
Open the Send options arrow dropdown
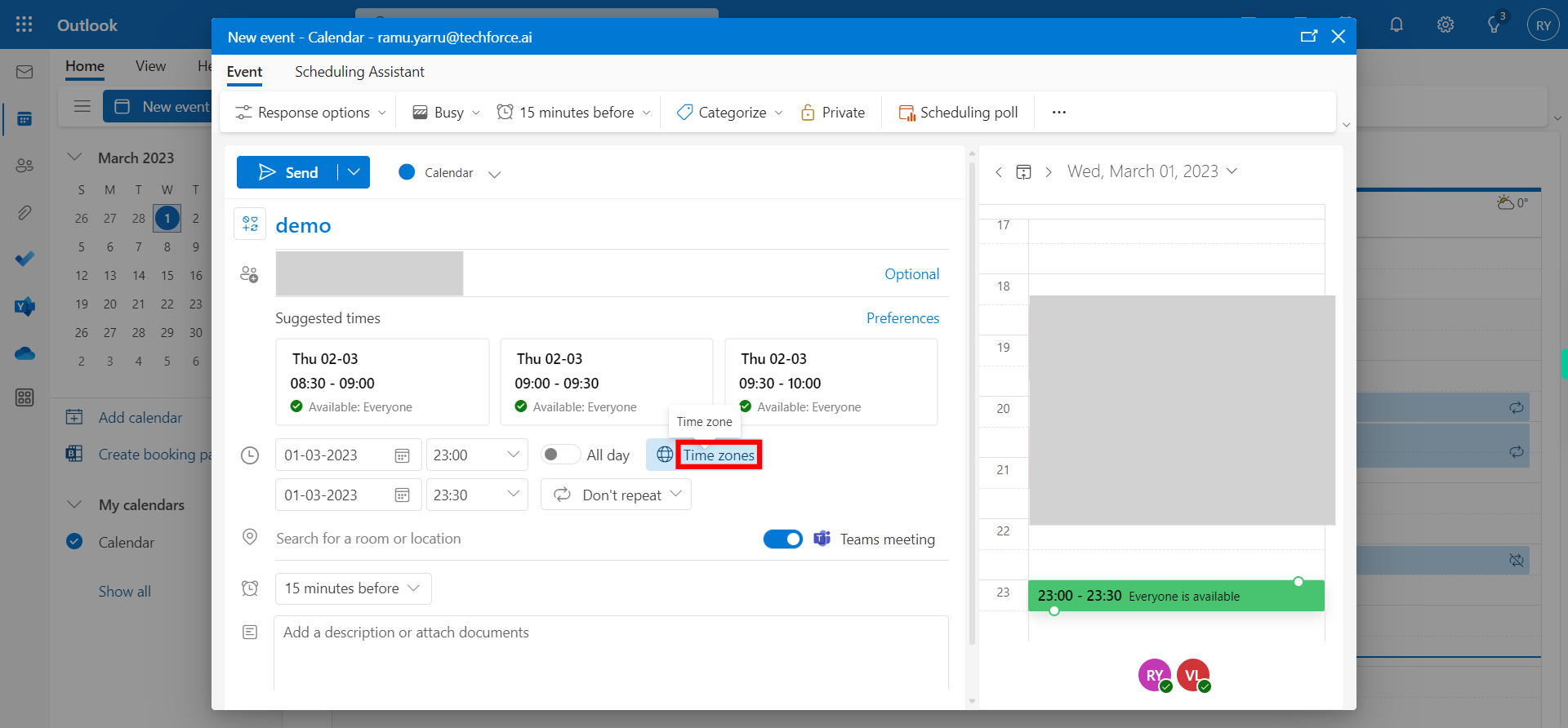354,172
